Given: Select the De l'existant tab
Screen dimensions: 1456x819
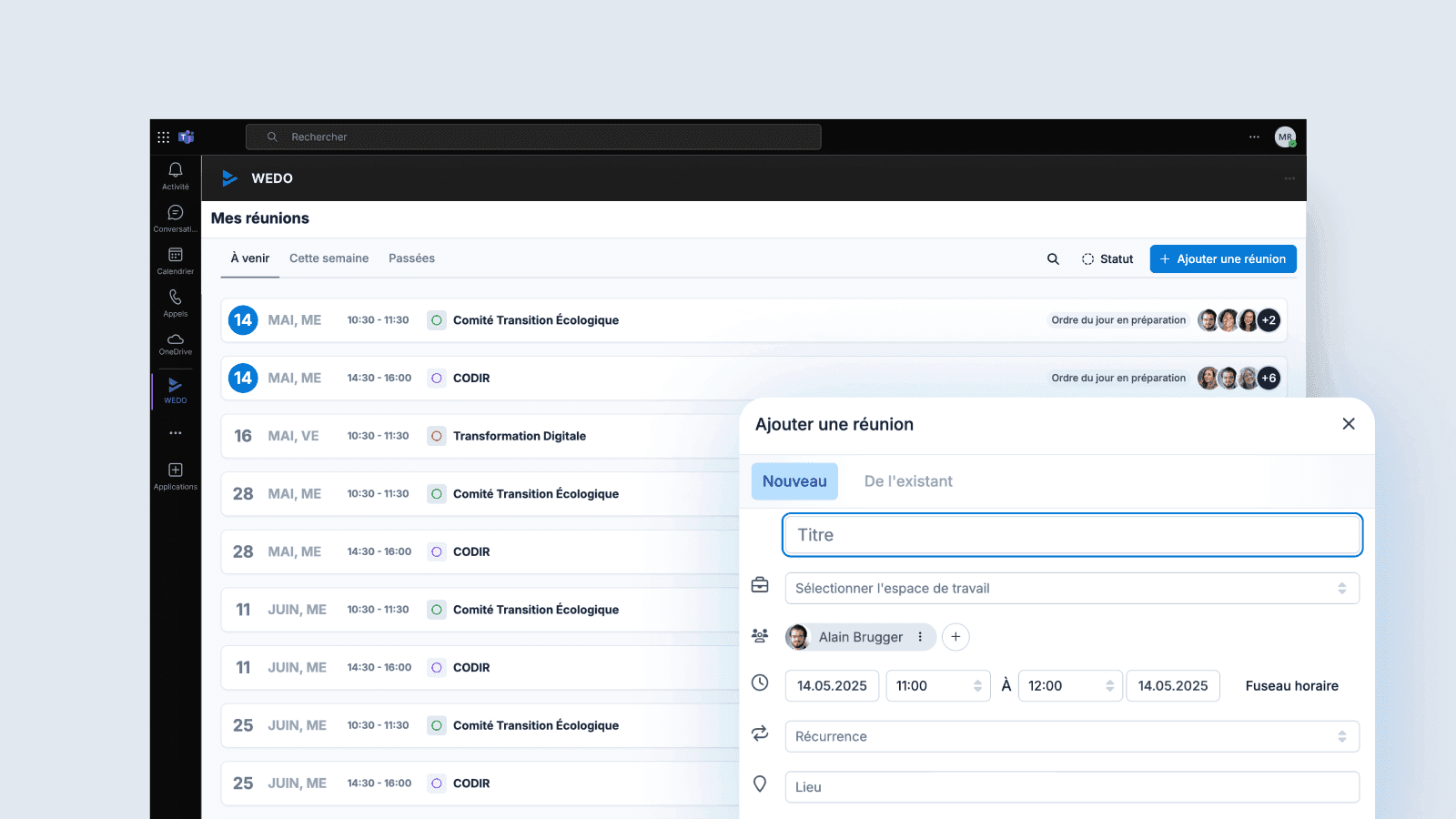Looking at the screenshot, I should click(x=908, y=480).
